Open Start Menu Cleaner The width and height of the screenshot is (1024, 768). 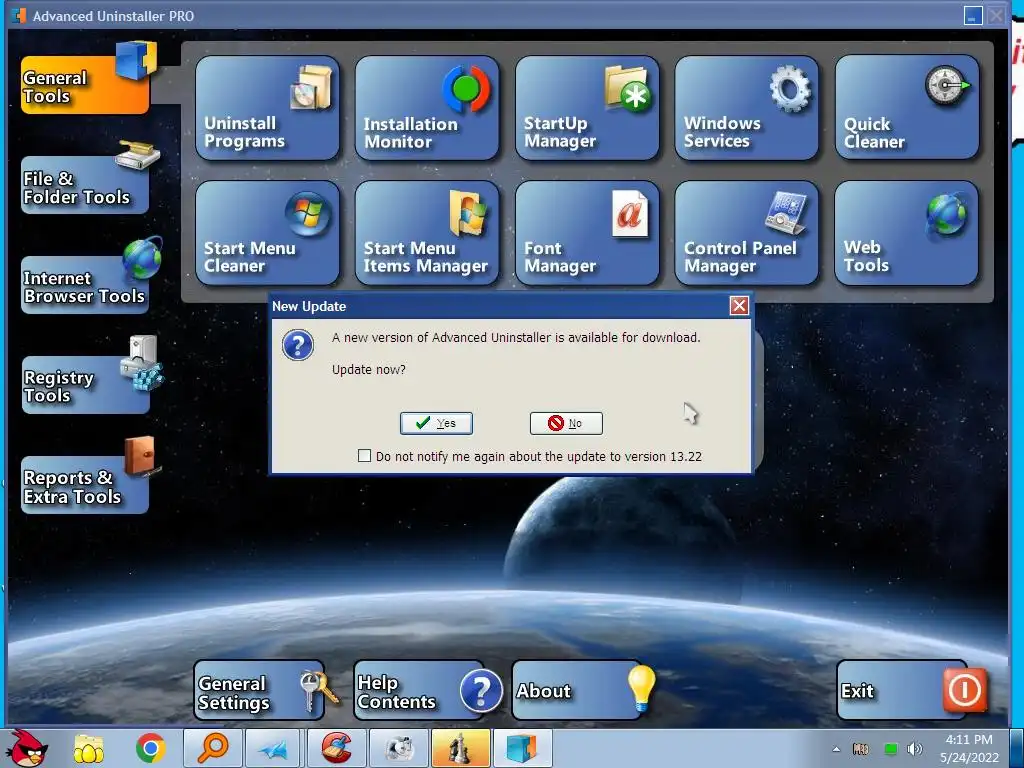coord(267,233)
